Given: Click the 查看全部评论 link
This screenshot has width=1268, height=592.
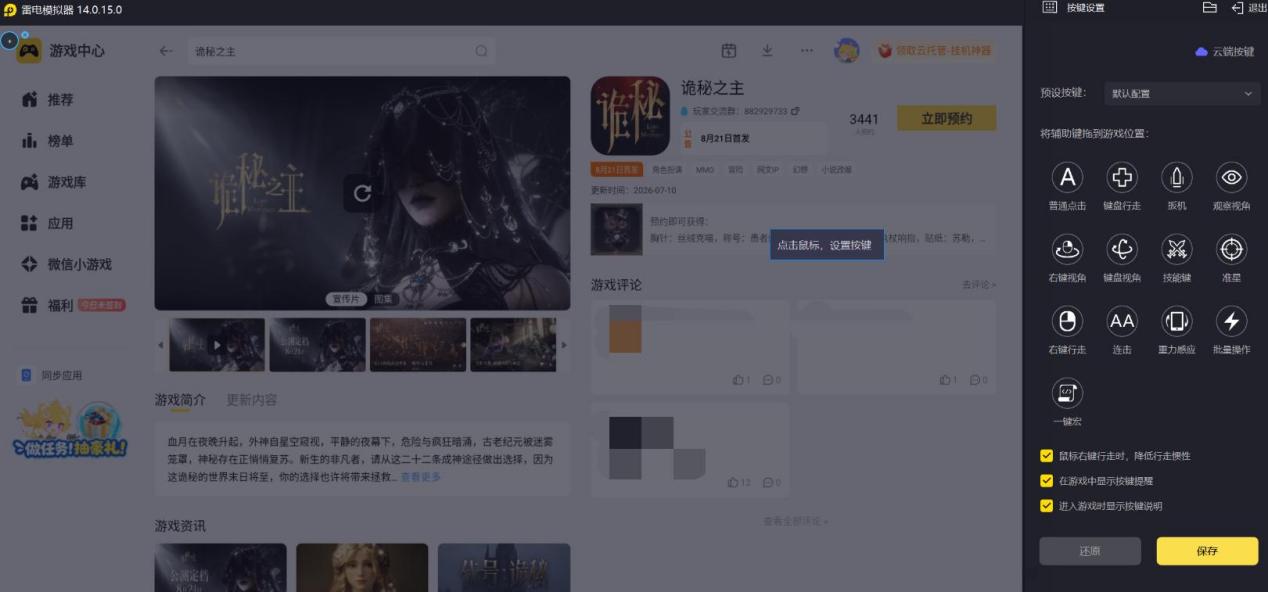Looking at the screenshot, I should (x=795, y=521).
